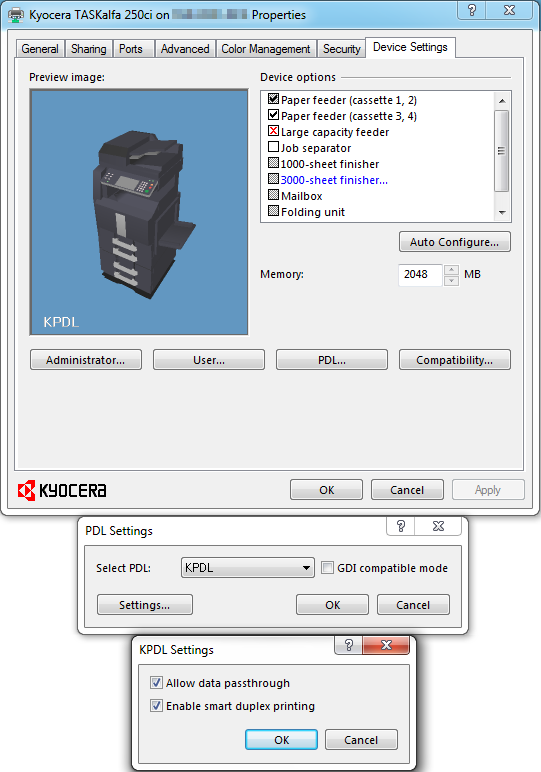
Task: Switch to the Color Management tab
Action: 266,49
